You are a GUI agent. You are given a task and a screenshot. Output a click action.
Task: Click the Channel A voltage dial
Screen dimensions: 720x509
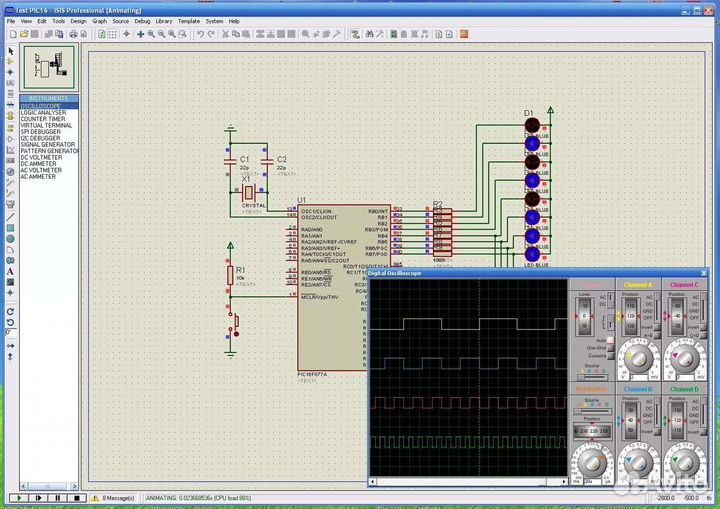[x=638, y=359]
